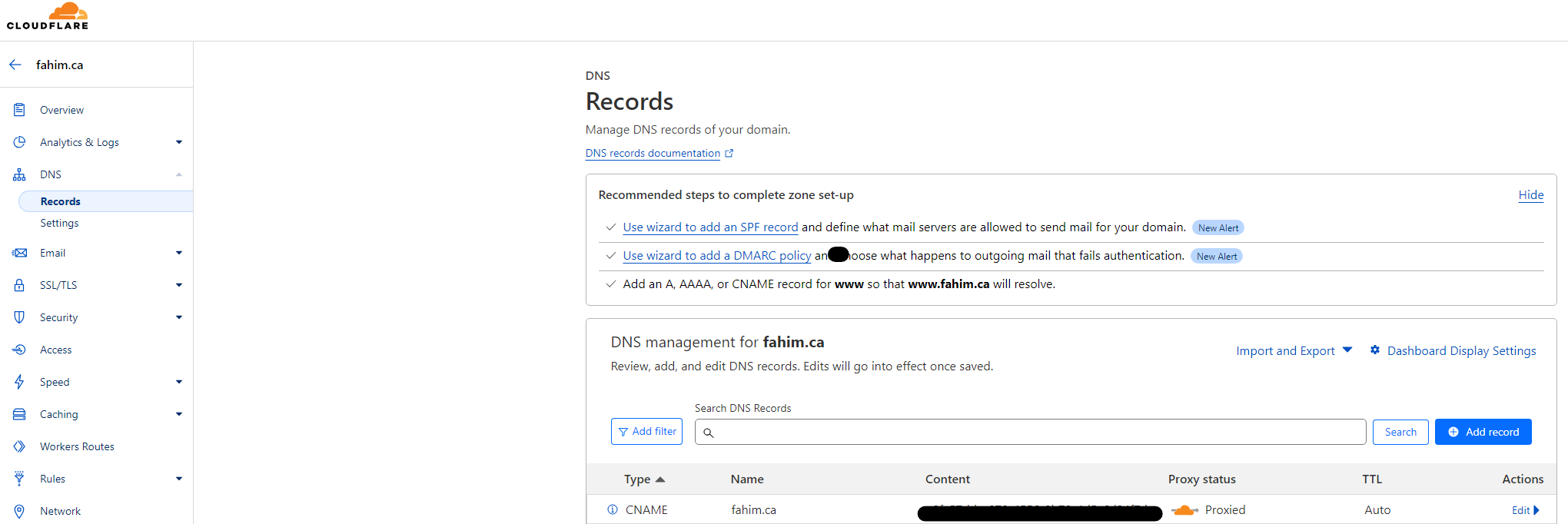Image resolution: width=1568 pixels, height=524 pixels.
Task: Click the Access arrow icon
Action: (19, 350)
